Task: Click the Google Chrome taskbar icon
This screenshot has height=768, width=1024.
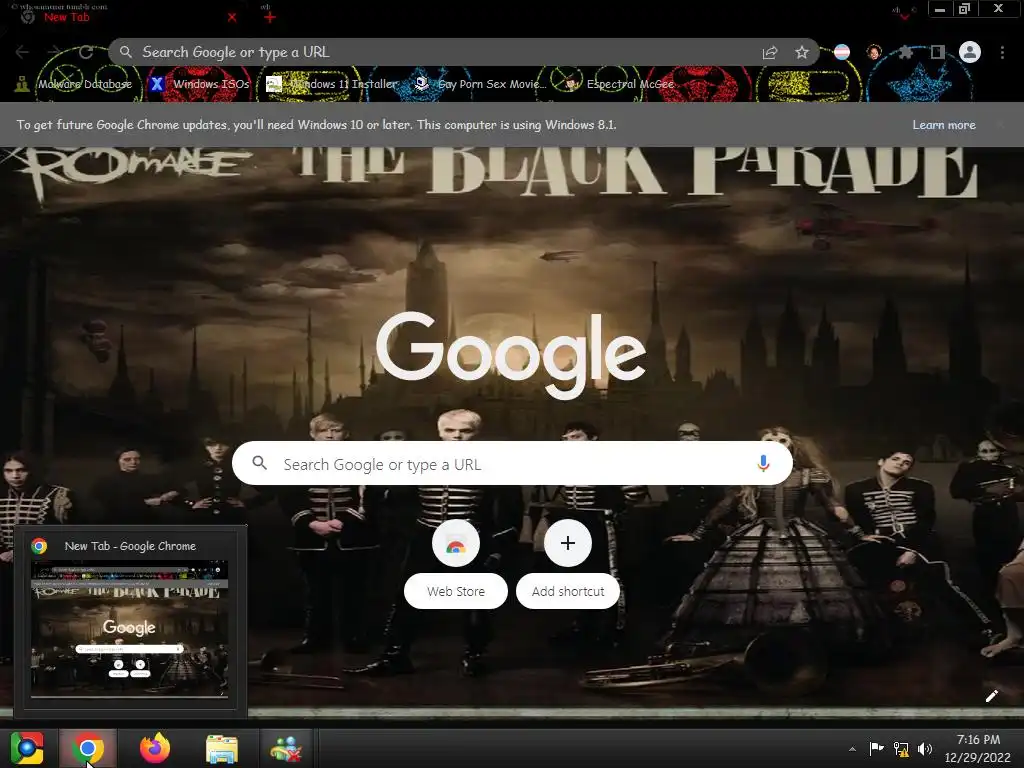Action: 88,748
